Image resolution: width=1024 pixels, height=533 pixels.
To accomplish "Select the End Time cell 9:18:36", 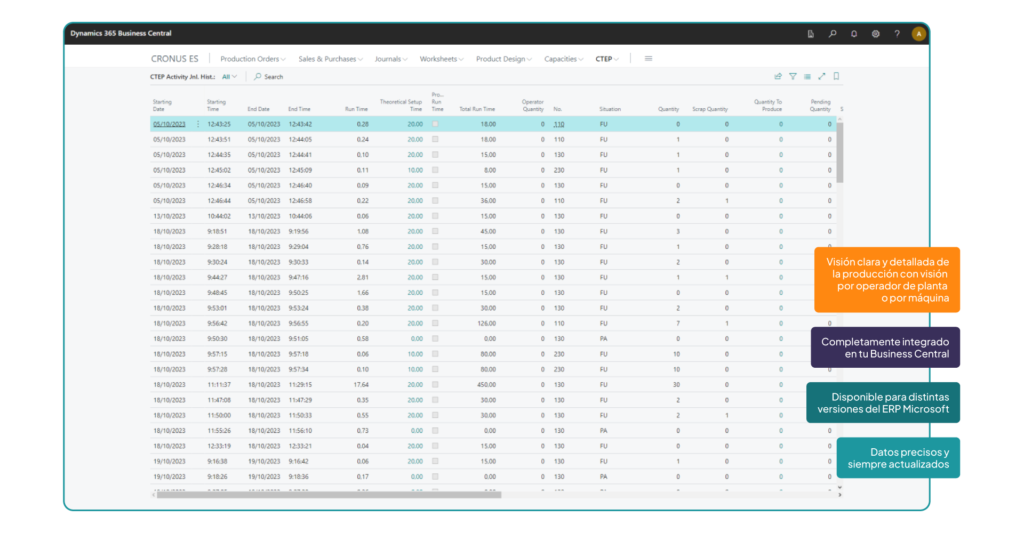I will click(299, 477).
